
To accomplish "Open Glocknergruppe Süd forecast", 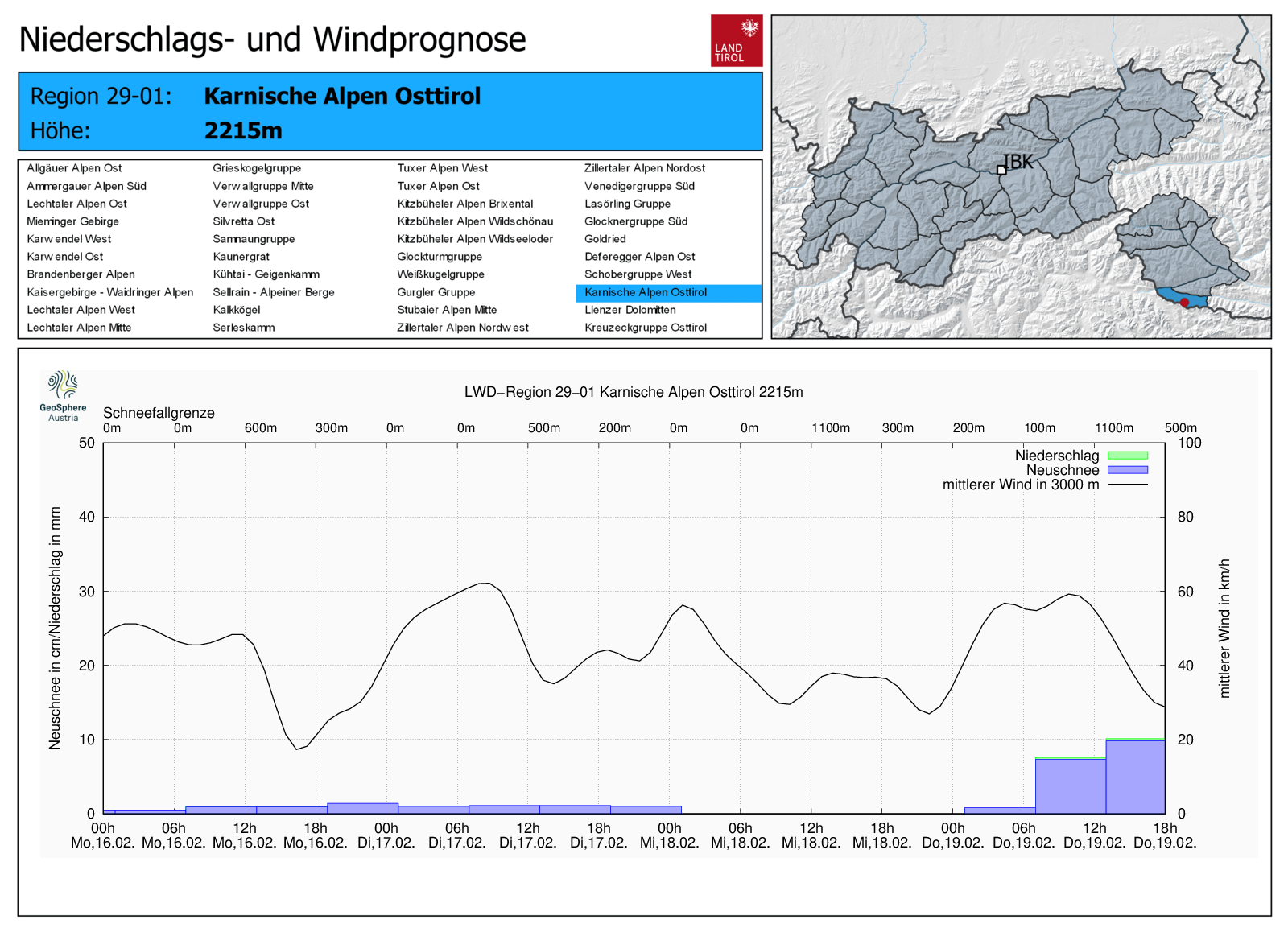I will click(x=636, y=221).
